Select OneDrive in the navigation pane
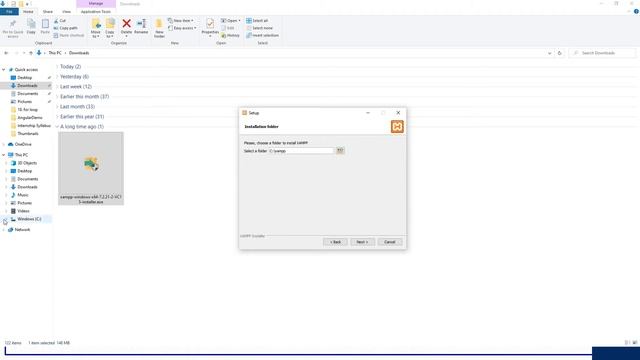The height and width of the screenshot is (360, 640). click(23, 144)
